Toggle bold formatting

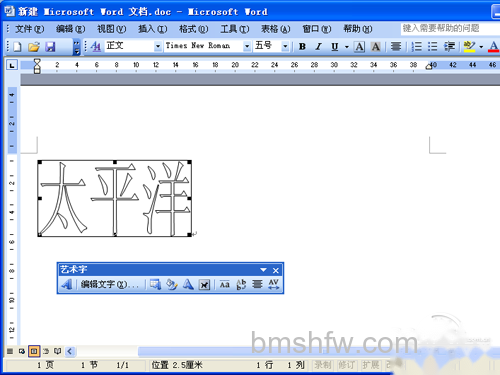click(x=302, y=46)
